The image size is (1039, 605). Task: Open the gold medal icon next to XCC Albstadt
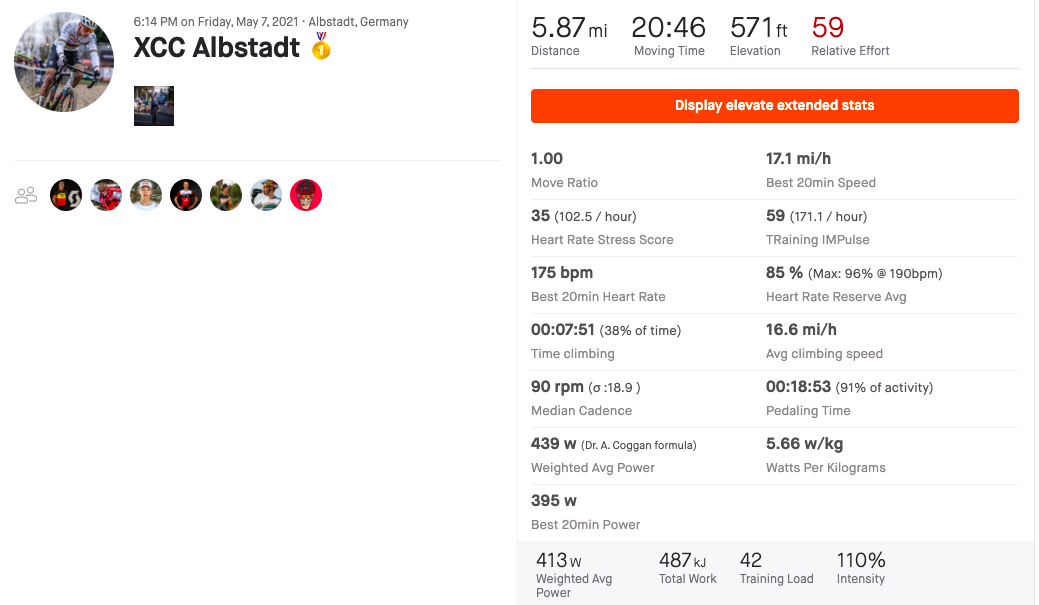321,46
